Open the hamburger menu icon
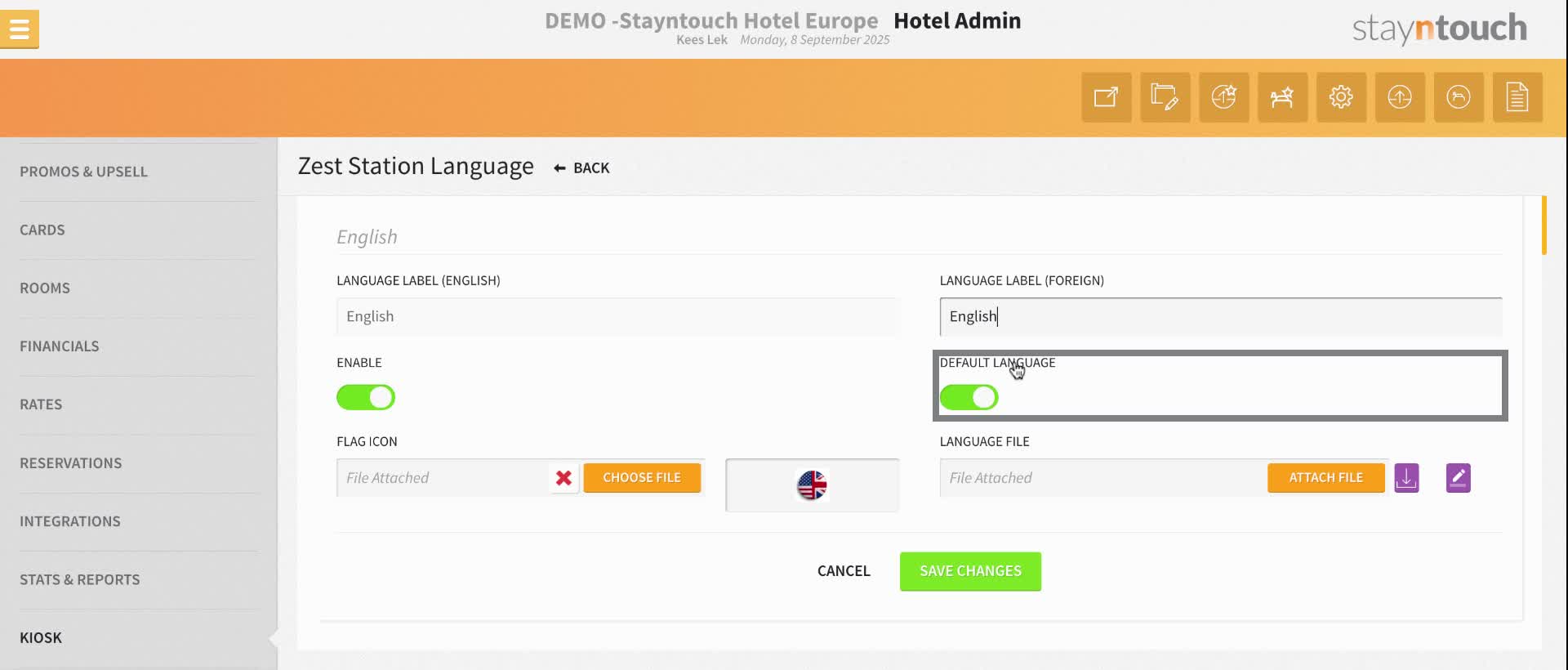 [20, 29]
